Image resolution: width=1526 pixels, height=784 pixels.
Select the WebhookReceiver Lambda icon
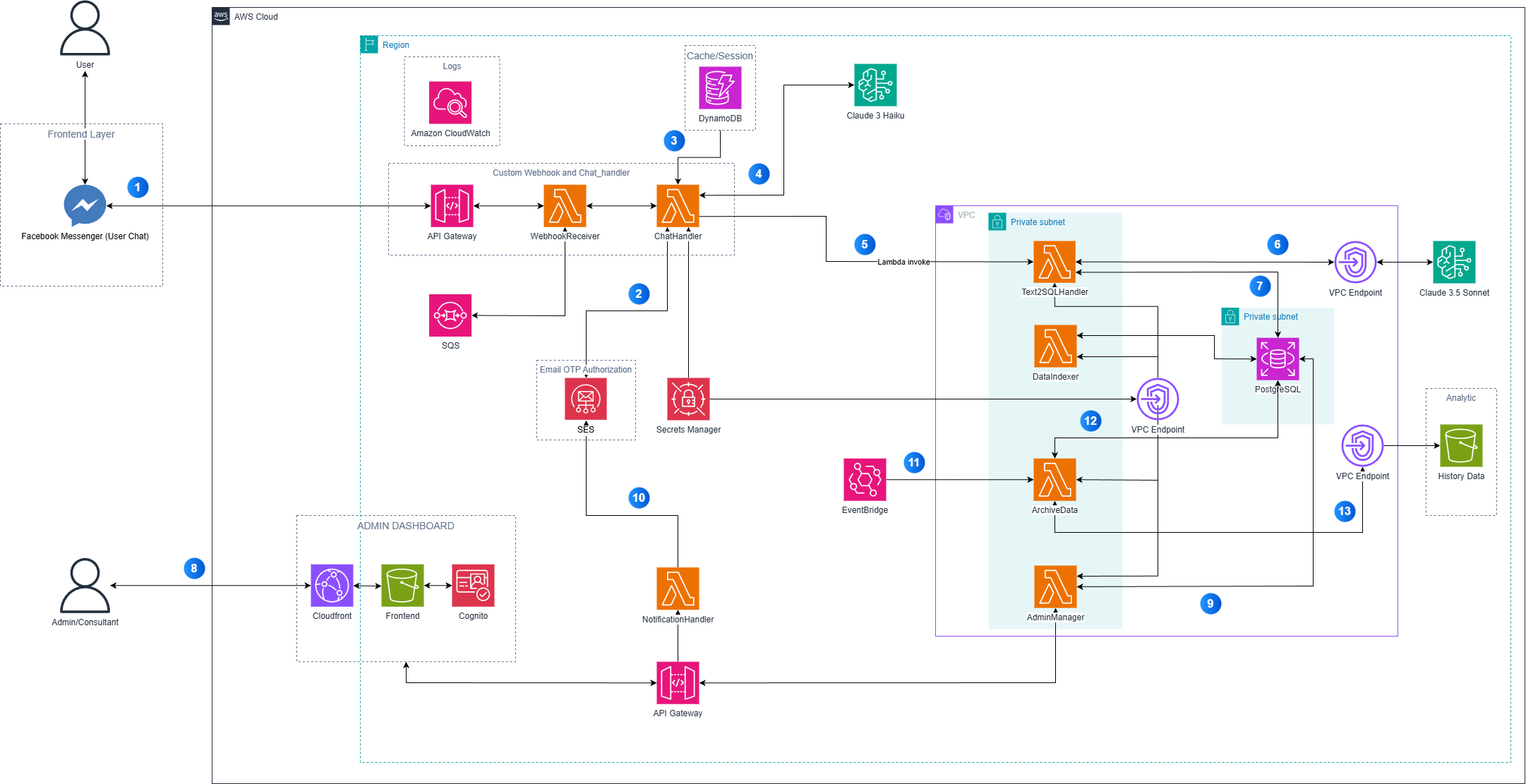564,207
